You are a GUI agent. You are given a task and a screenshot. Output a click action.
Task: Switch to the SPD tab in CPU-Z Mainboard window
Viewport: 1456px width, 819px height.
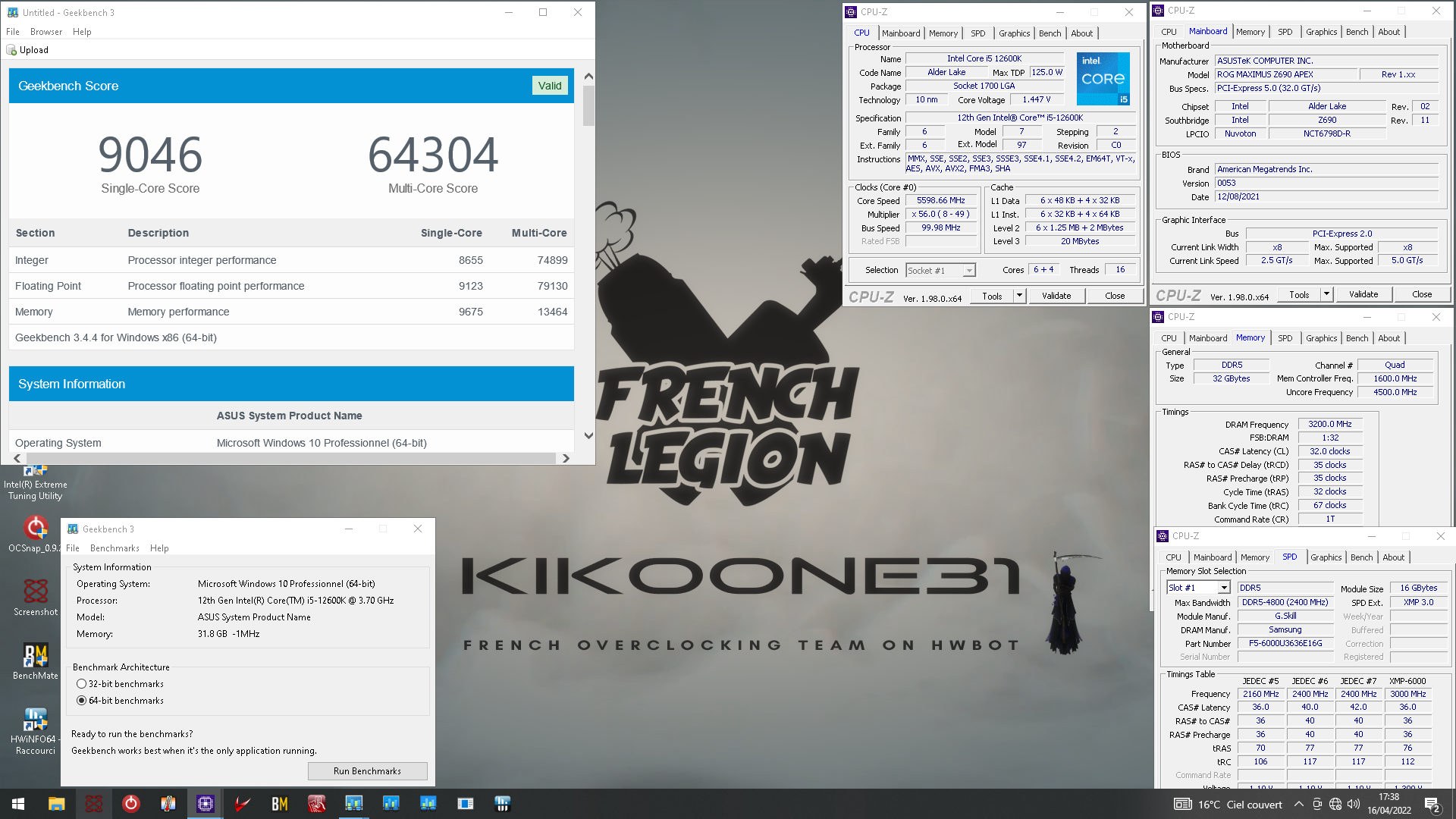coord(1285,32)
